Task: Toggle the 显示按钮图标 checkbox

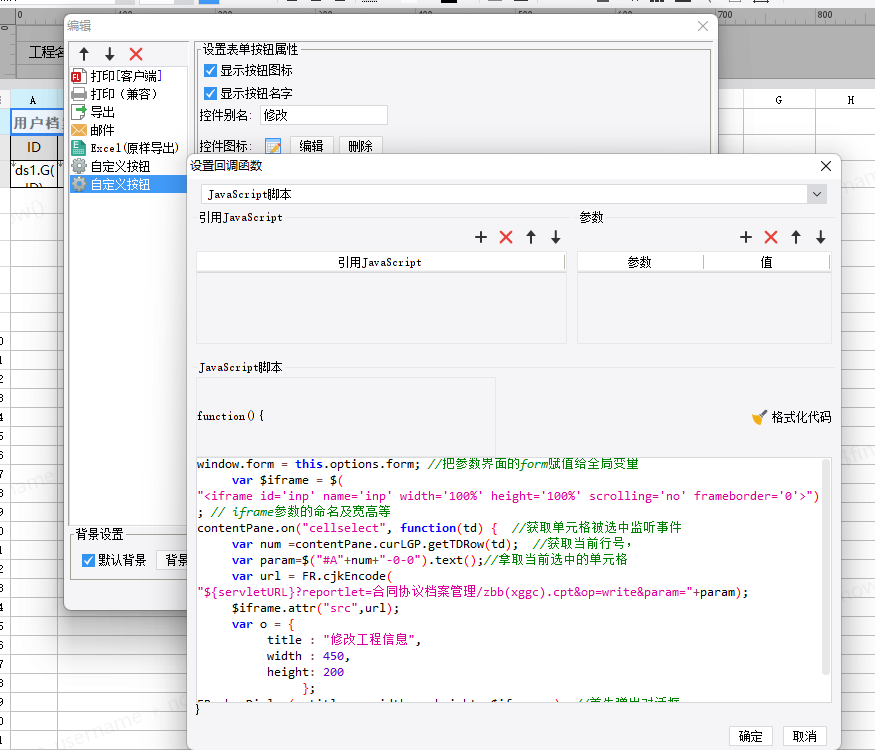Action: 210,70
